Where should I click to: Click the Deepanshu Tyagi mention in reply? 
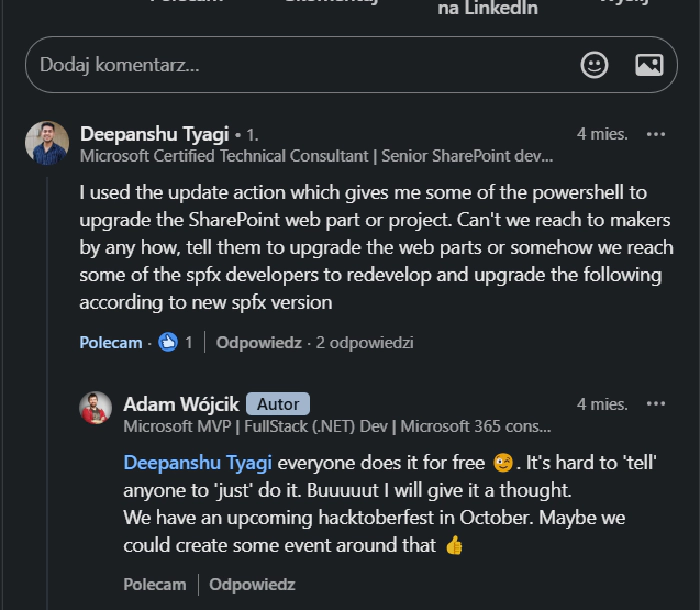coord(198,463)
